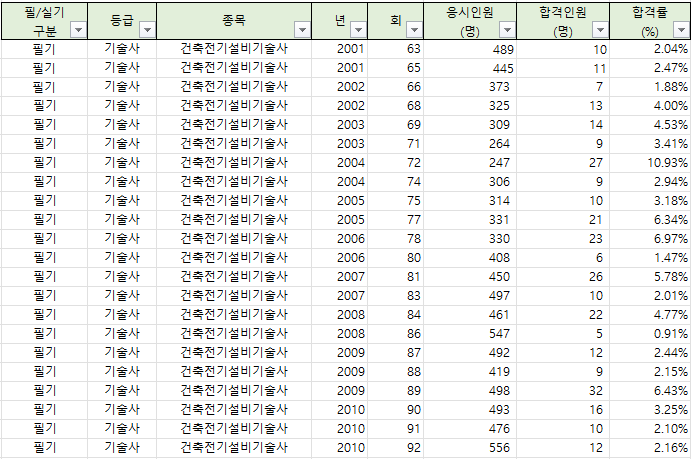Open the 응시인원 column filter dropdown
This screenshot has width=691, height=459.
click(x=507, y=30)
